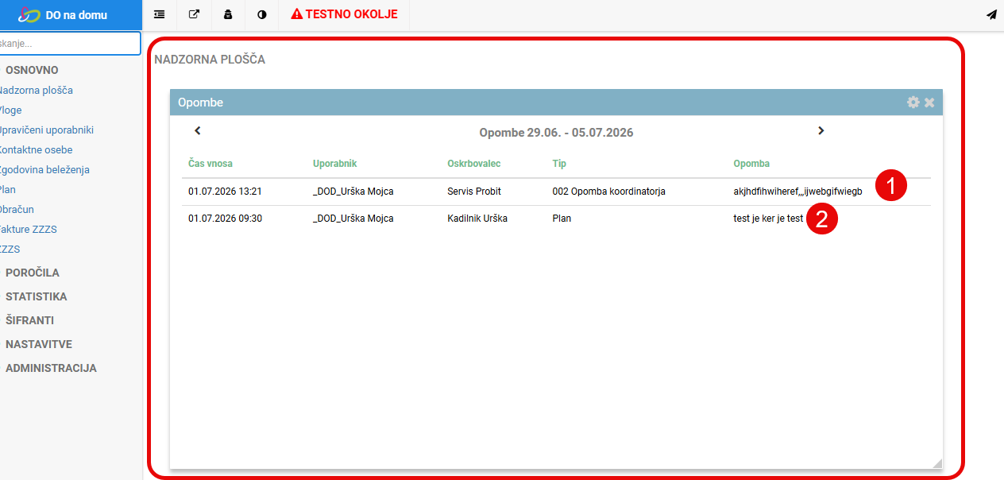Image resolution: width=1004 pixels, height=480 pixels.
Task: Click Servis Probit cell
Action: (474, 191)
